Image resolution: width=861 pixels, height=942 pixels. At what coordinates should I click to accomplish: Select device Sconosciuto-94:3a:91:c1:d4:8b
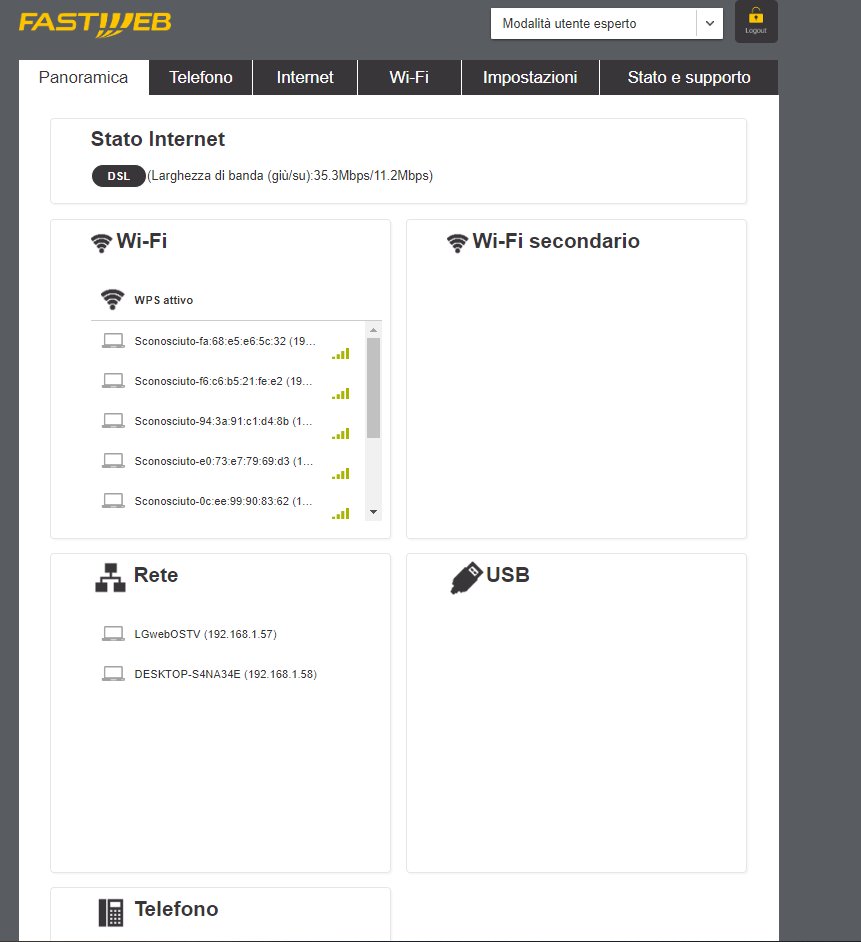click(223, 421)
